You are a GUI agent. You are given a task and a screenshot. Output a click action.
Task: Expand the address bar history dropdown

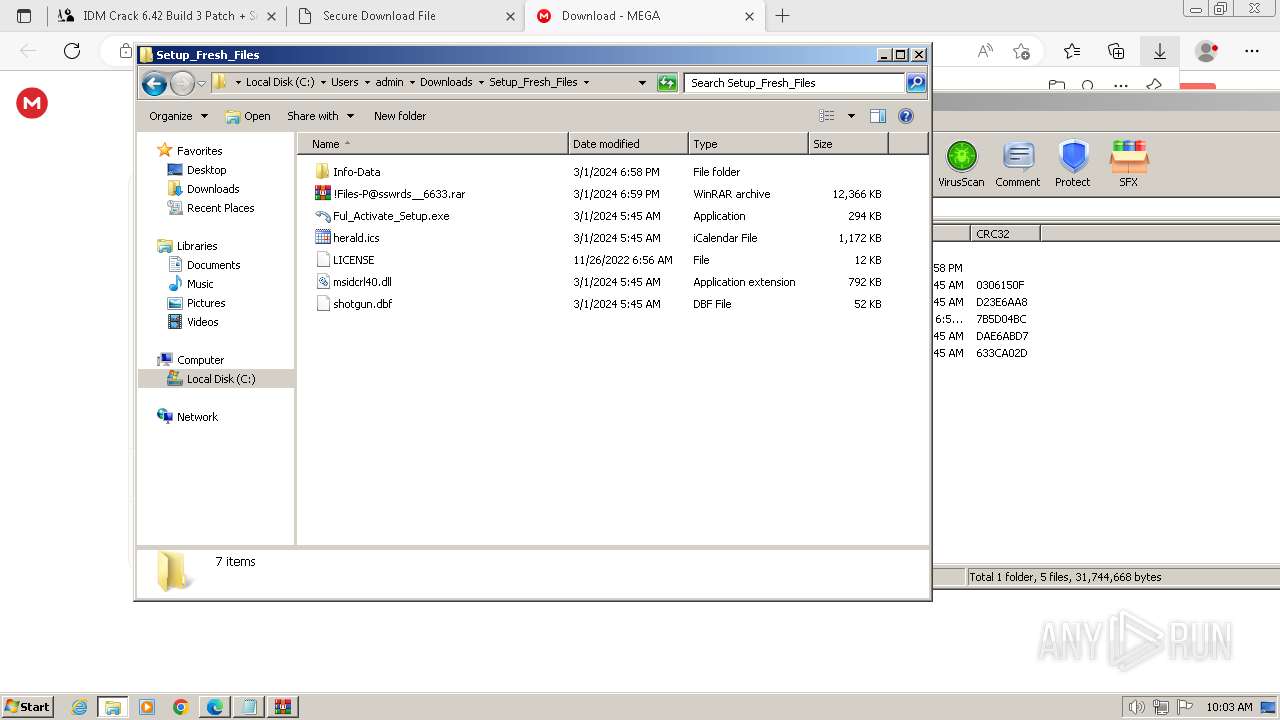point(642,83)
